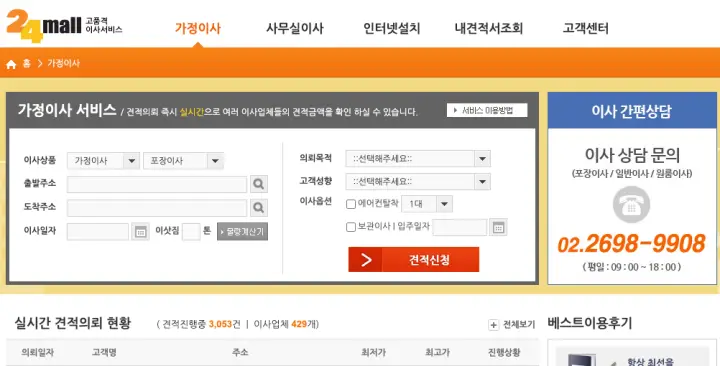Click the home icon in breadcrumb
The height and width of the screenshot is (366, 720).
[11, 64]
